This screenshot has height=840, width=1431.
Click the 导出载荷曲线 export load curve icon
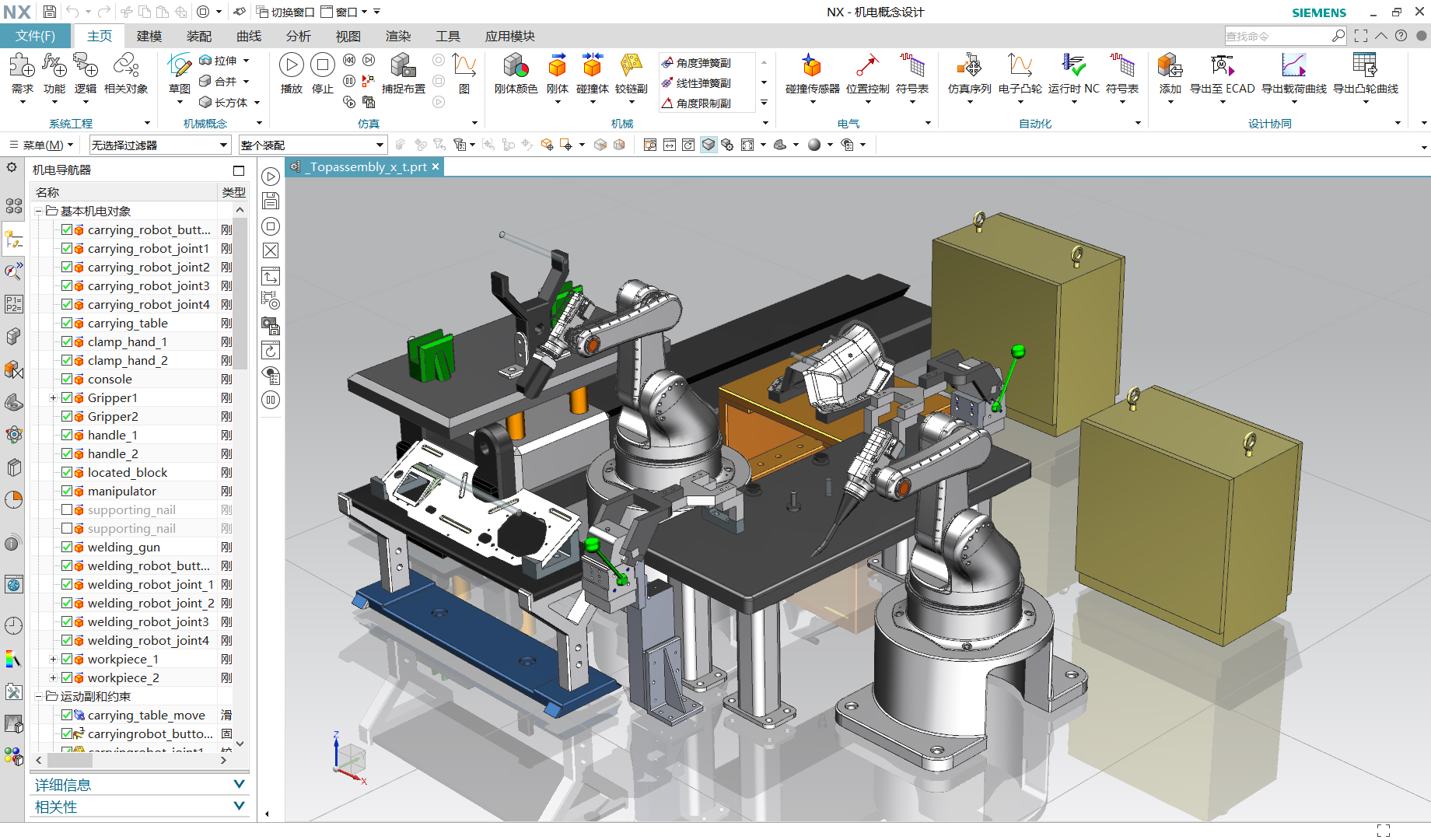click(x=1293, y=65)
